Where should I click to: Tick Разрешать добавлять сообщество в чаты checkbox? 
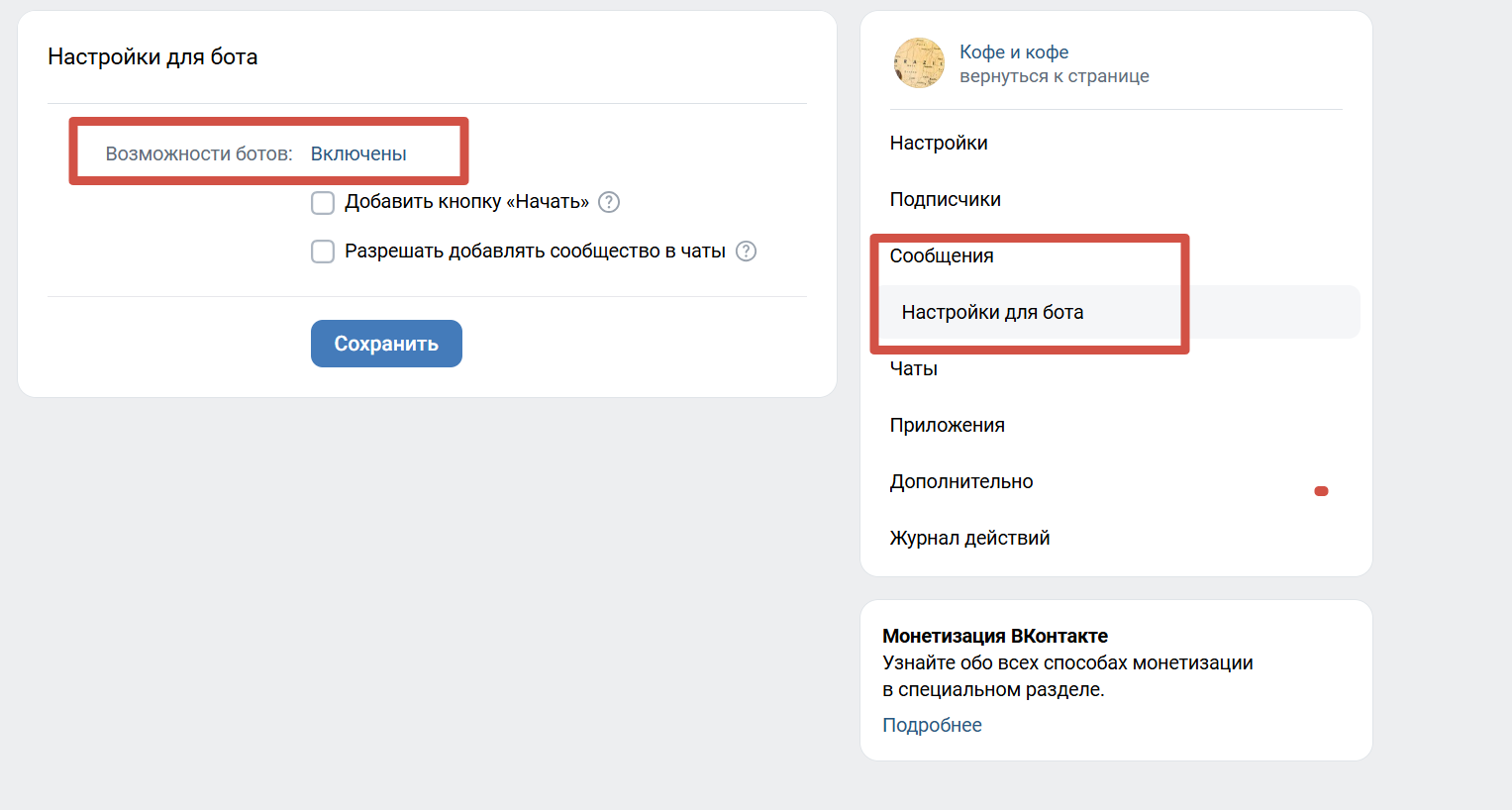coord(323,252)
